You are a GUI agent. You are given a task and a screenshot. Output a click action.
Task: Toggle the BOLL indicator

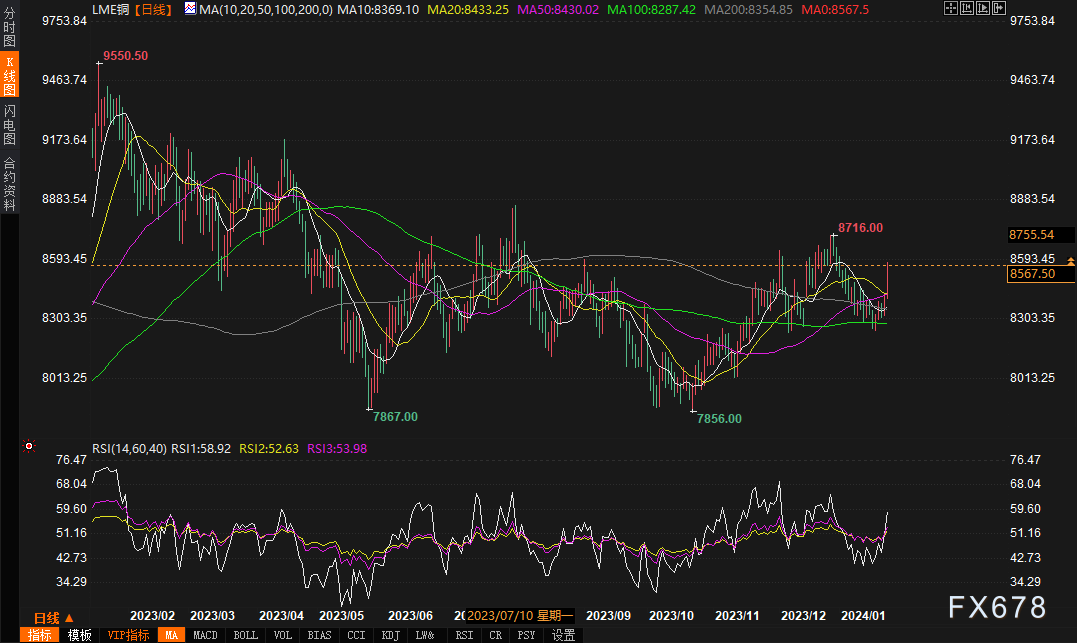click(246, 635)
